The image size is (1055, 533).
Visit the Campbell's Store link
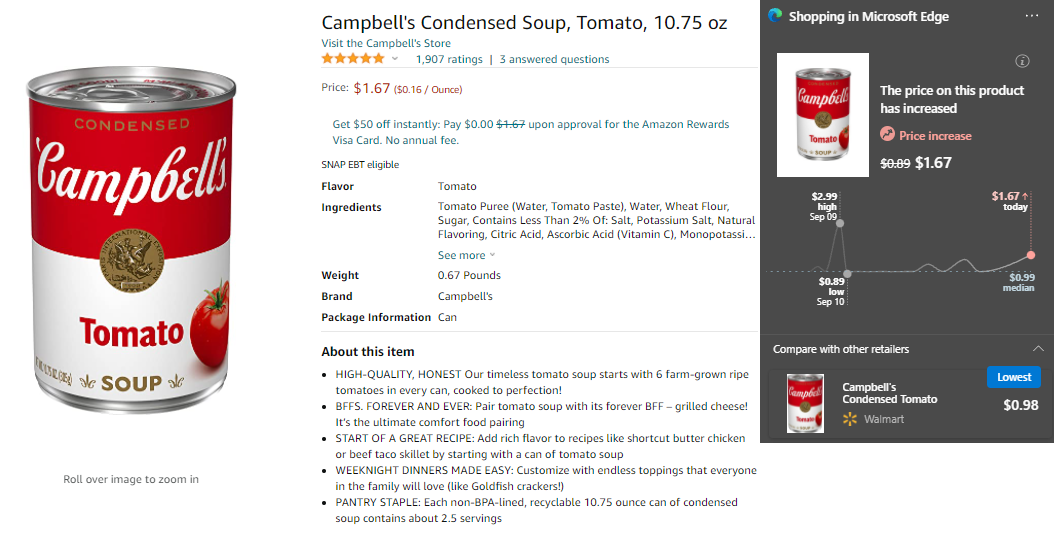(386, 43)
